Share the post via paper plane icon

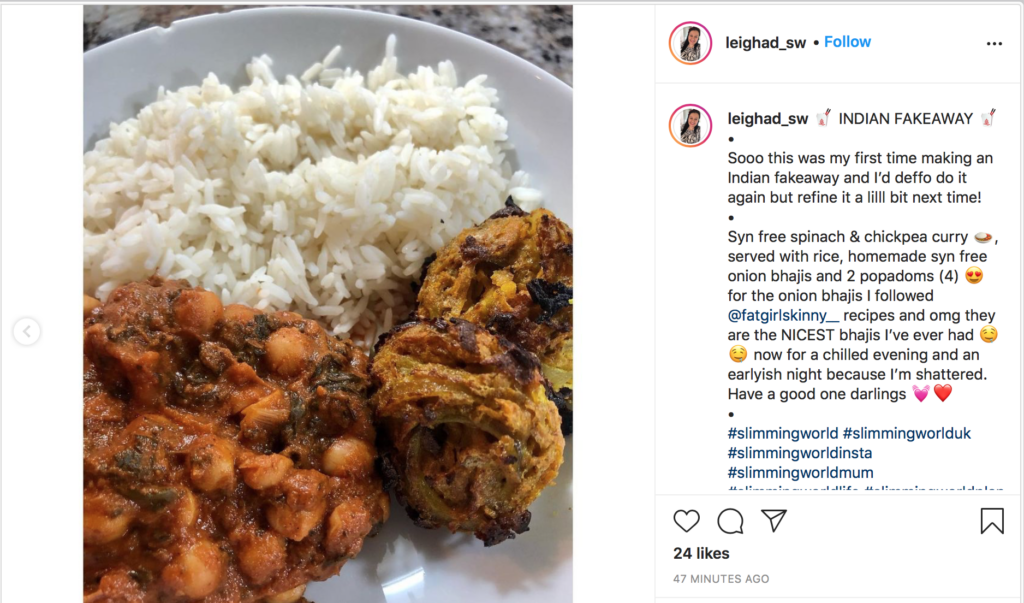(x=774, y=520)
